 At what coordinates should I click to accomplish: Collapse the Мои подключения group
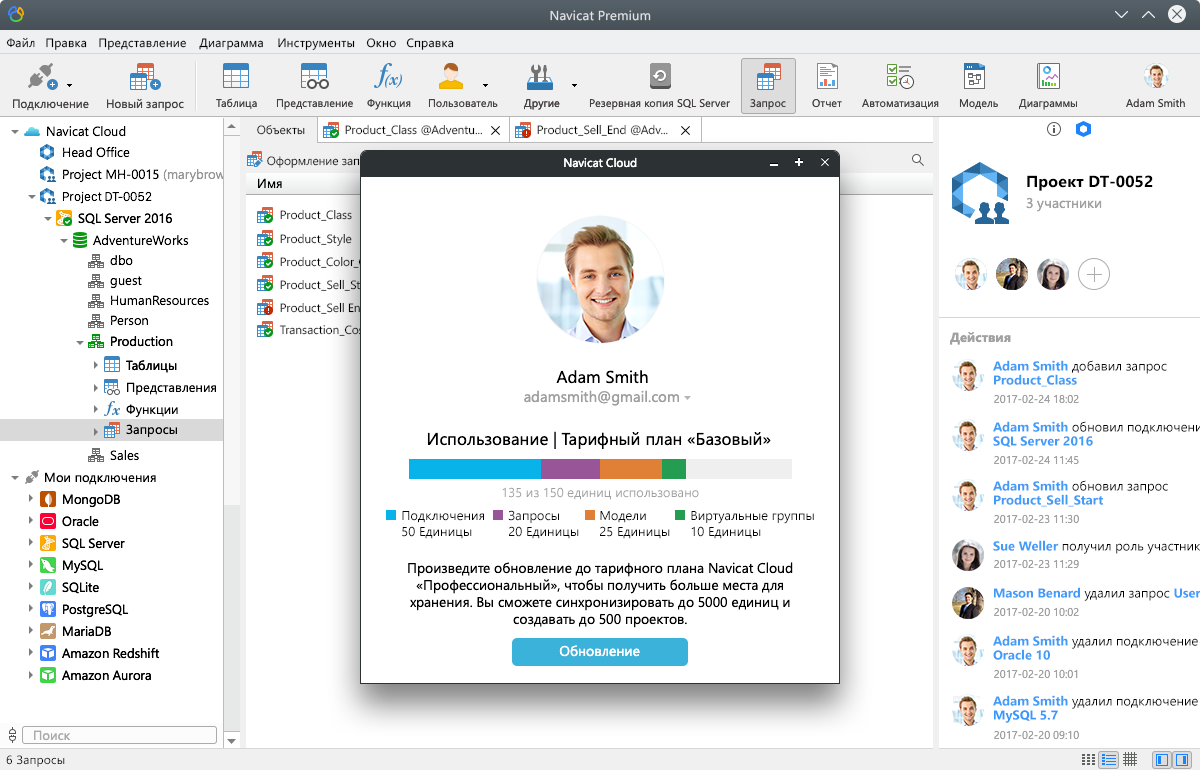click(14, 477)
